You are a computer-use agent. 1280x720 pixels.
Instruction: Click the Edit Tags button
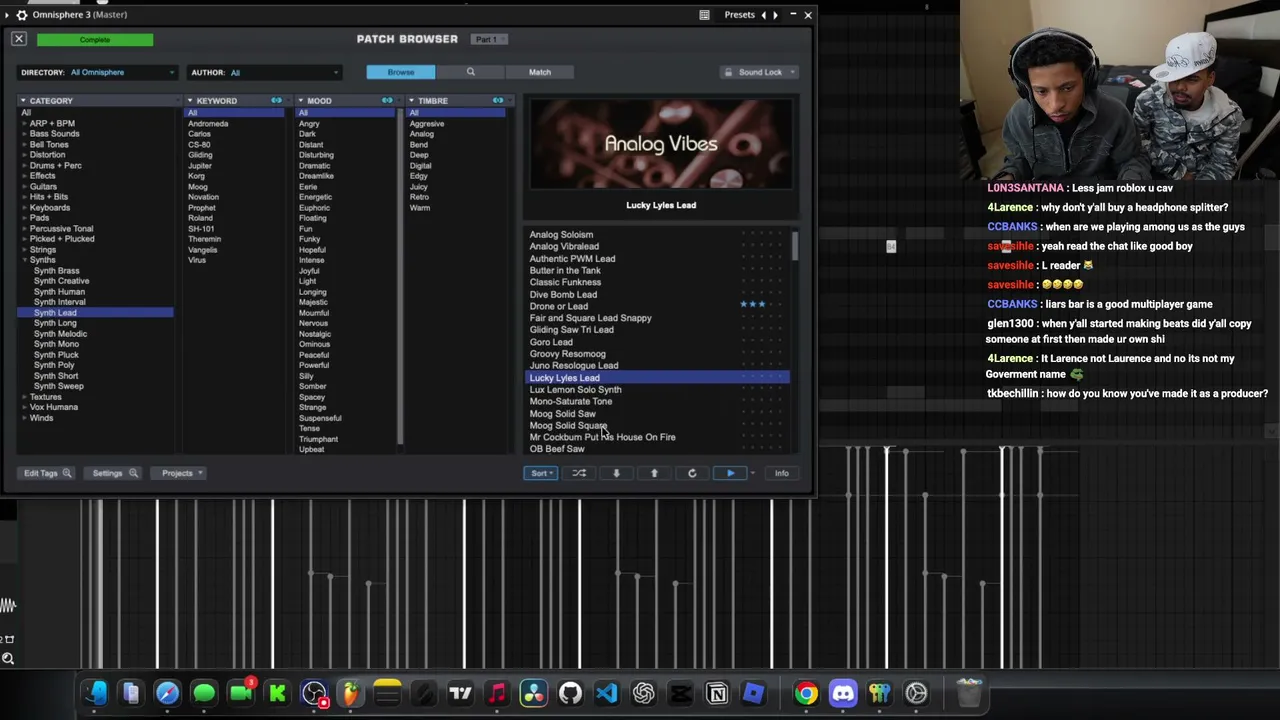coord(46,473)
